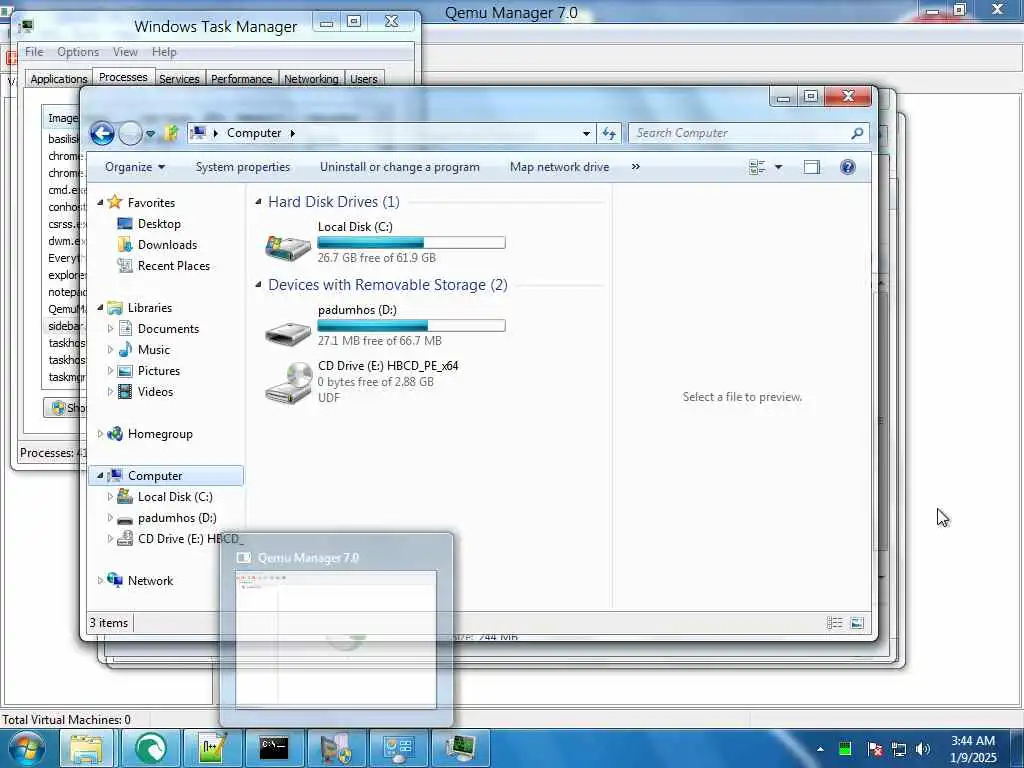Select Recent Places under Favorites
1024x768 pixels.
(x=174, y=266)
